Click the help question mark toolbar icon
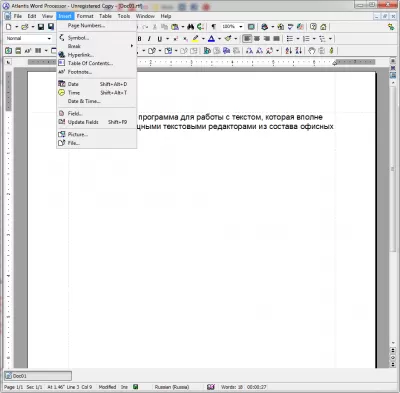The height and width of the screenshot is (393, 400). (313, 27)
